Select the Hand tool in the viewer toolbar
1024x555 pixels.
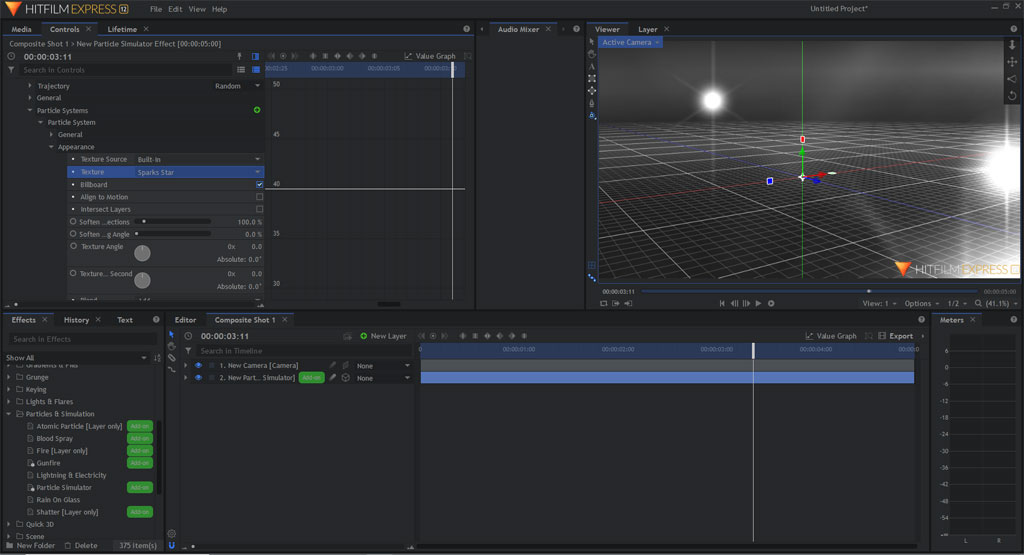point(592,54)
